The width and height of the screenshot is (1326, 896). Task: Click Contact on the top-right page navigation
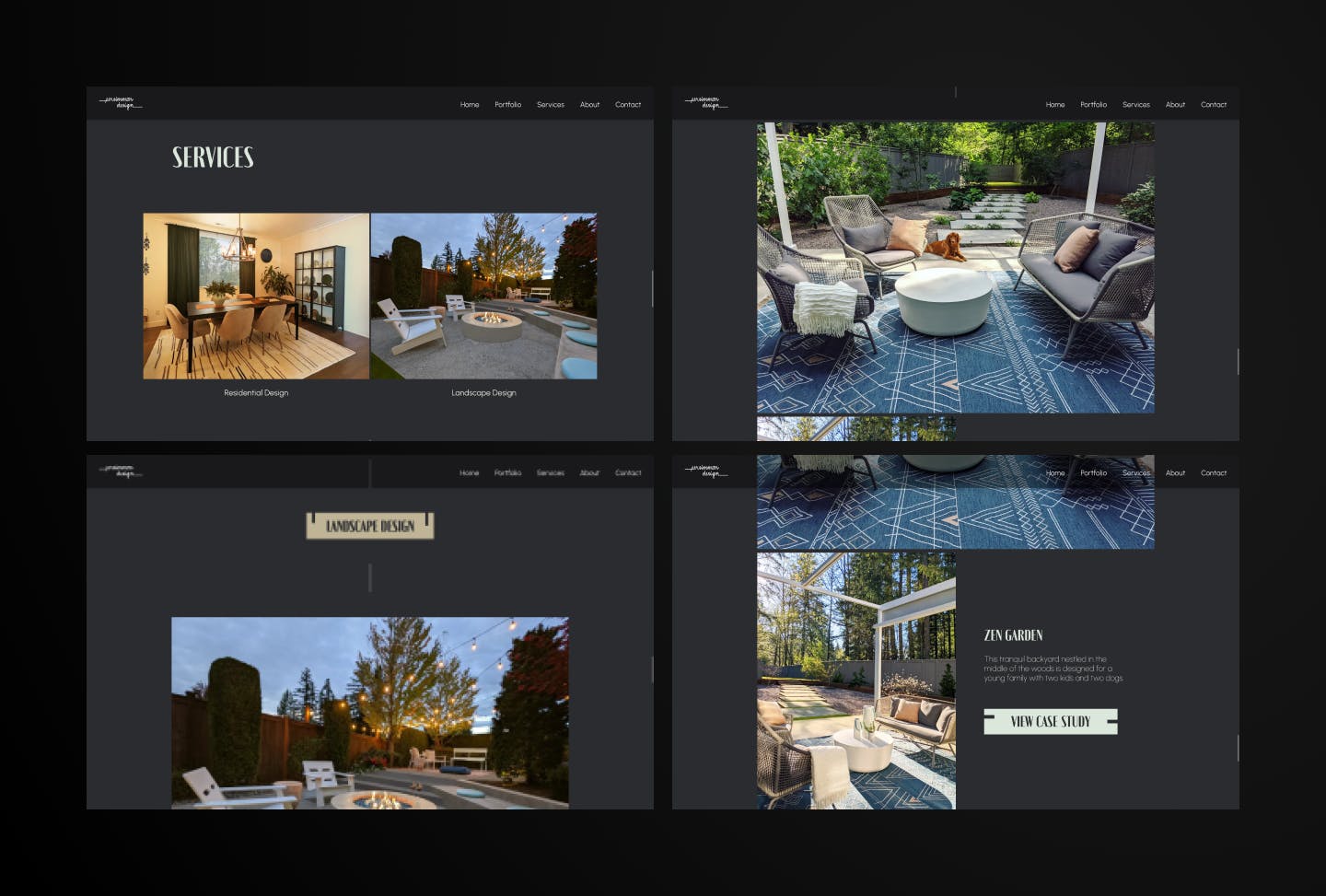[x=1214, y=104]
